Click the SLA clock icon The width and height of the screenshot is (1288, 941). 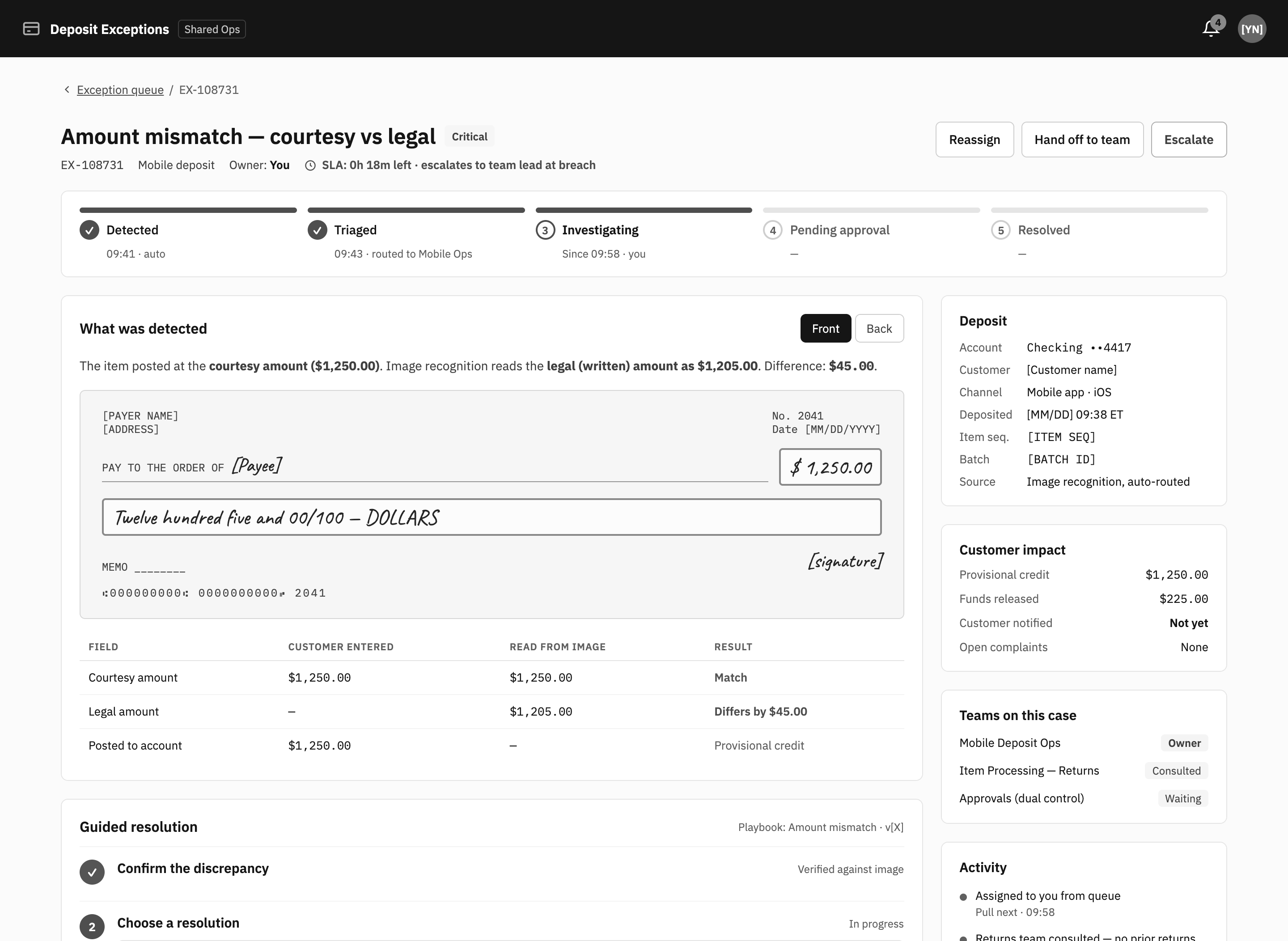click(310, 165)
